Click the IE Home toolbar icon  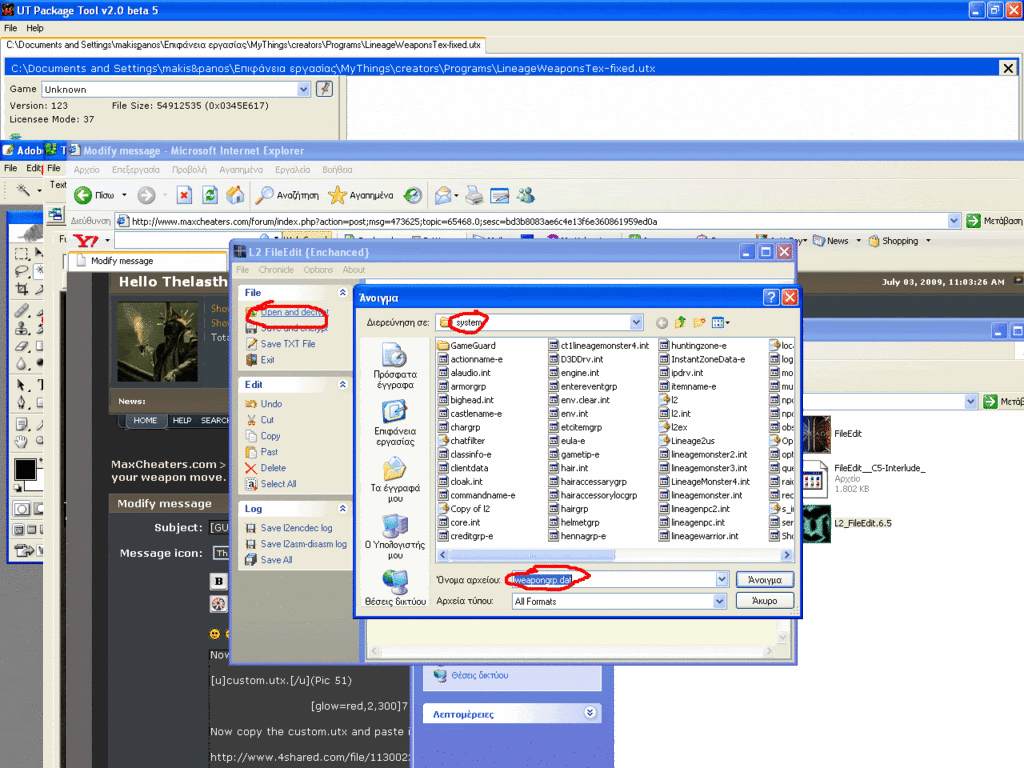click(x=236, y=195)
